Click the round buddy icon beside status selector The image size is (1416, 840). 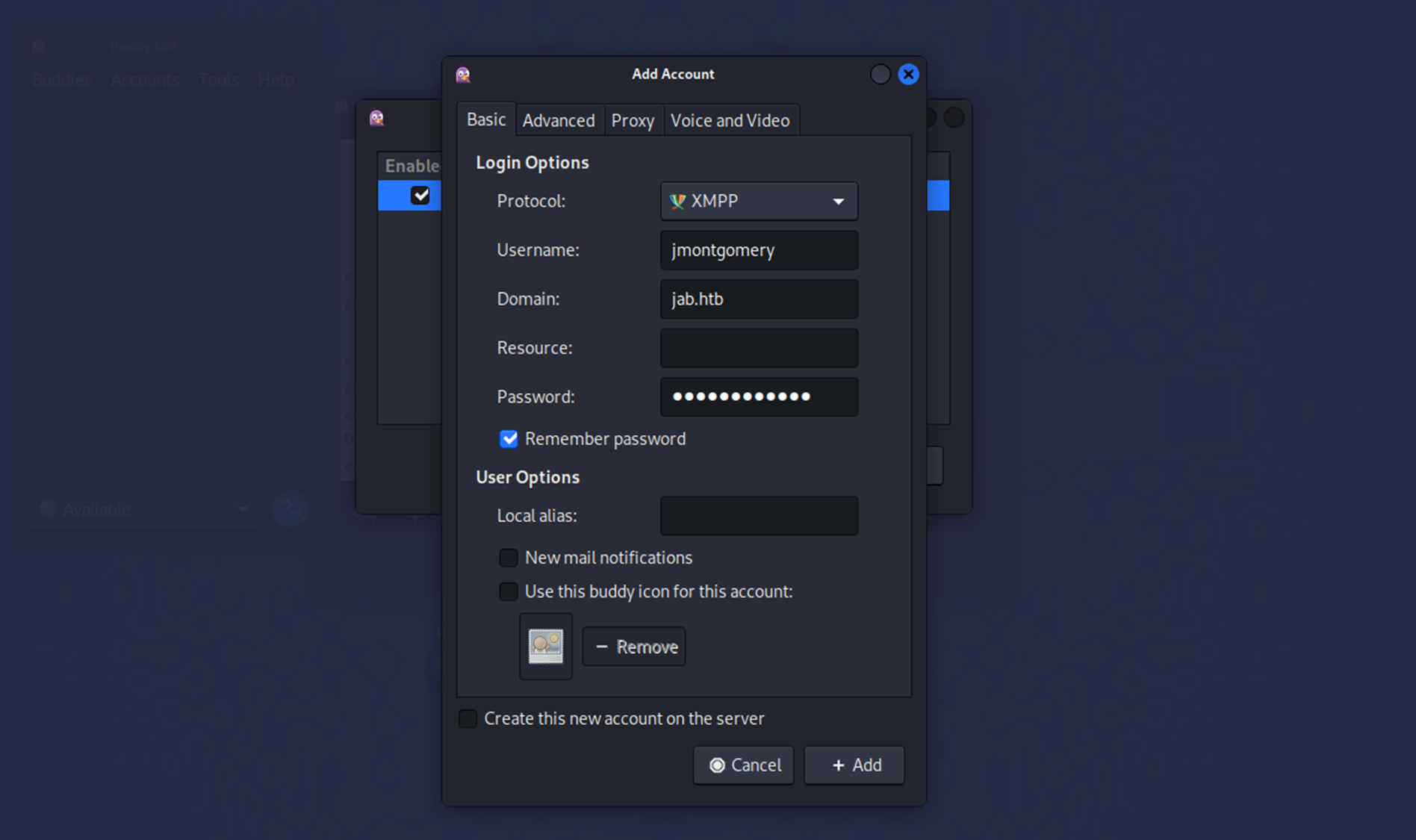291,509
